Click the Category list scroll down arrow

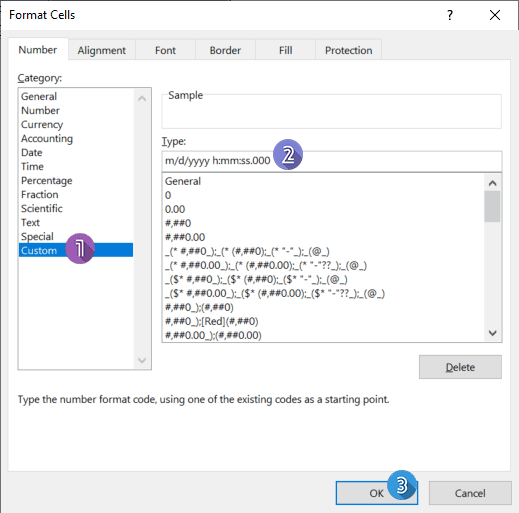[142, 360]
